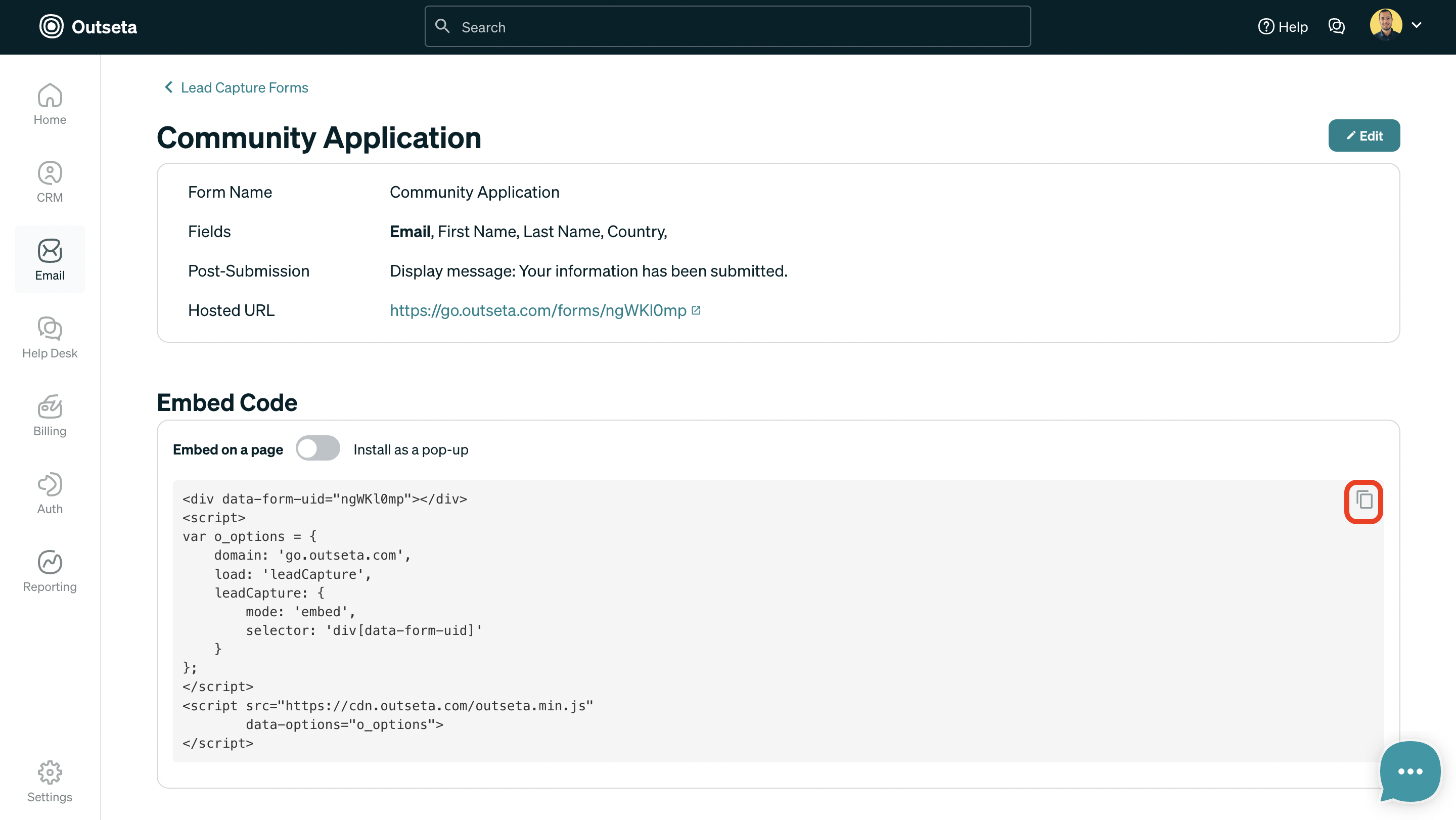Open the hosted form URL link

tap(537, 310)
